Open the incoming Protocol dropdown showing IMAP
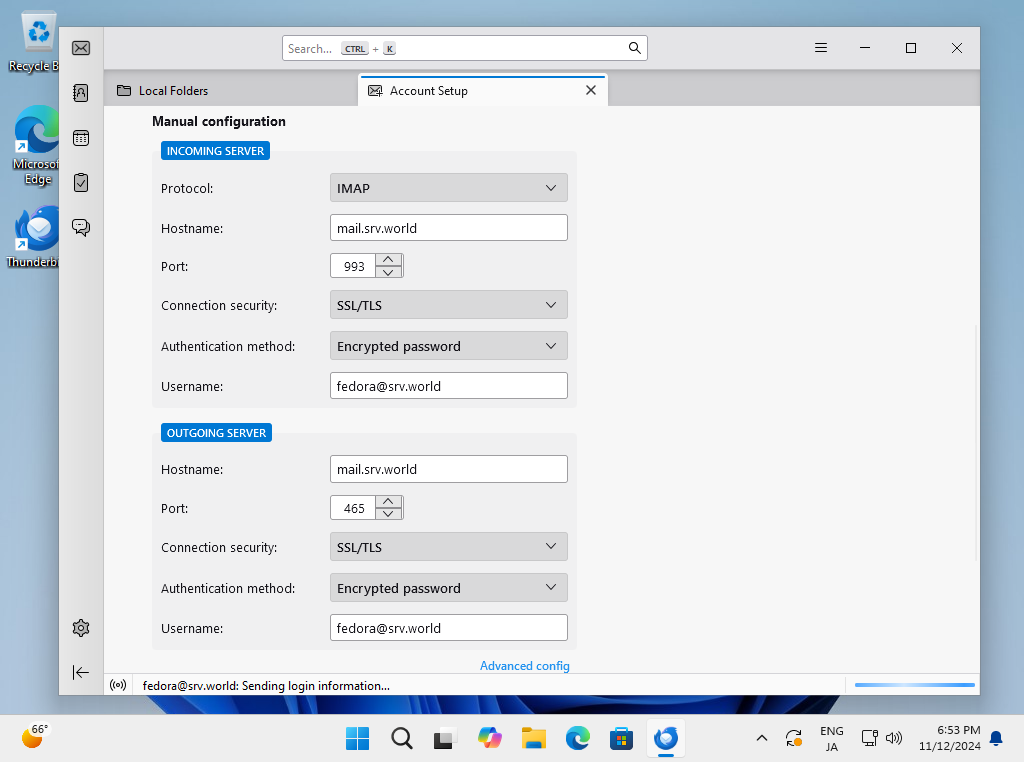The image size is (1024, 762). [x=448, y=187]
